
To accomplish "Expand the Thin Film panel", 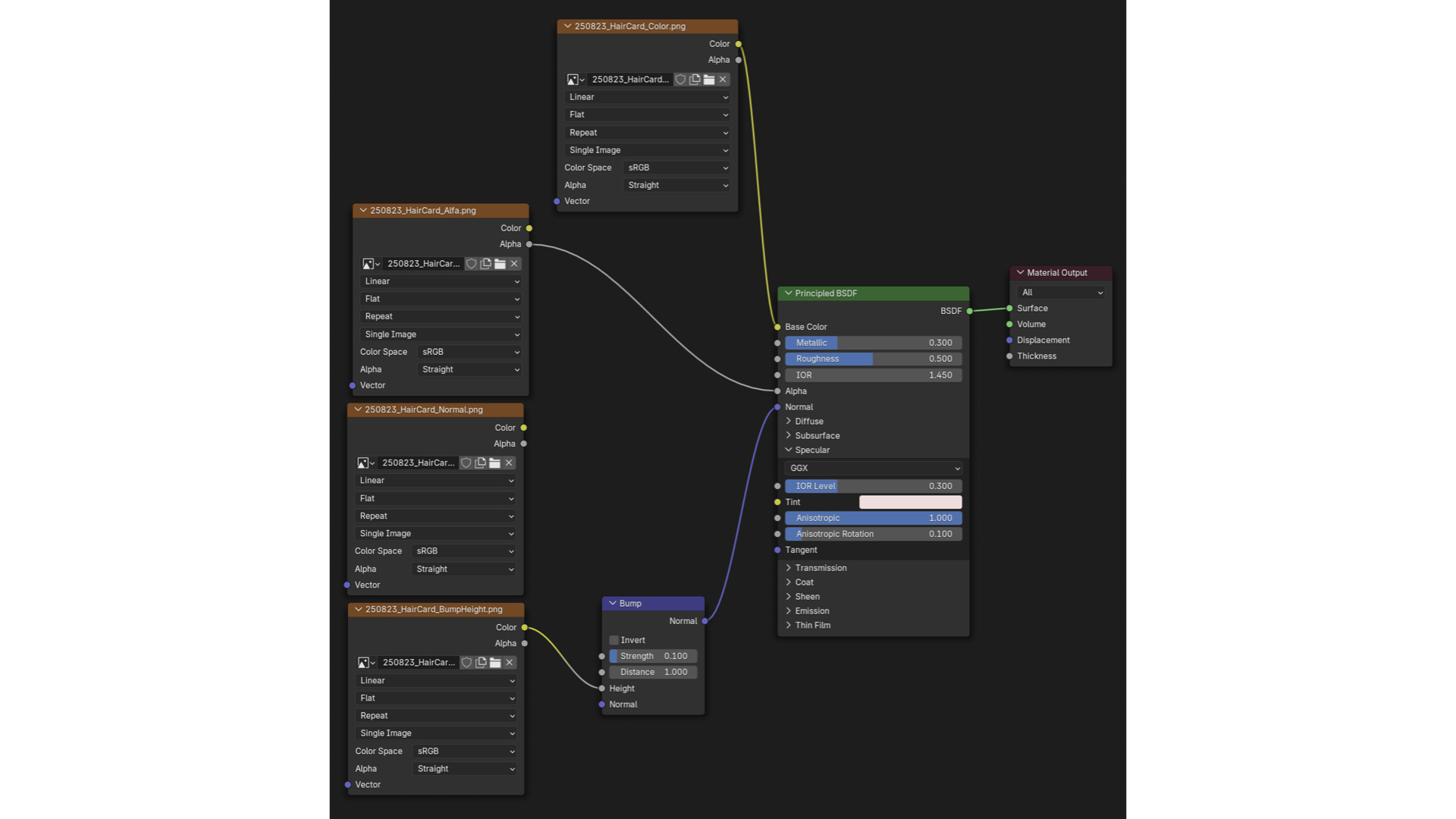I will click(x=789, y=626).
